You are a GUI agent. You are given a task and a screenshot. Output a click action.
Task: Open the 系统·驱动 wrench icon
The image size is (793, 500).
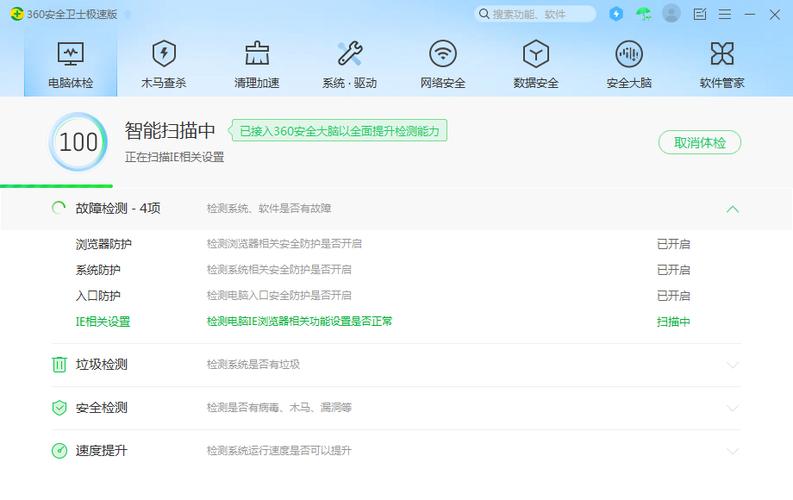(x=350, y=54)
